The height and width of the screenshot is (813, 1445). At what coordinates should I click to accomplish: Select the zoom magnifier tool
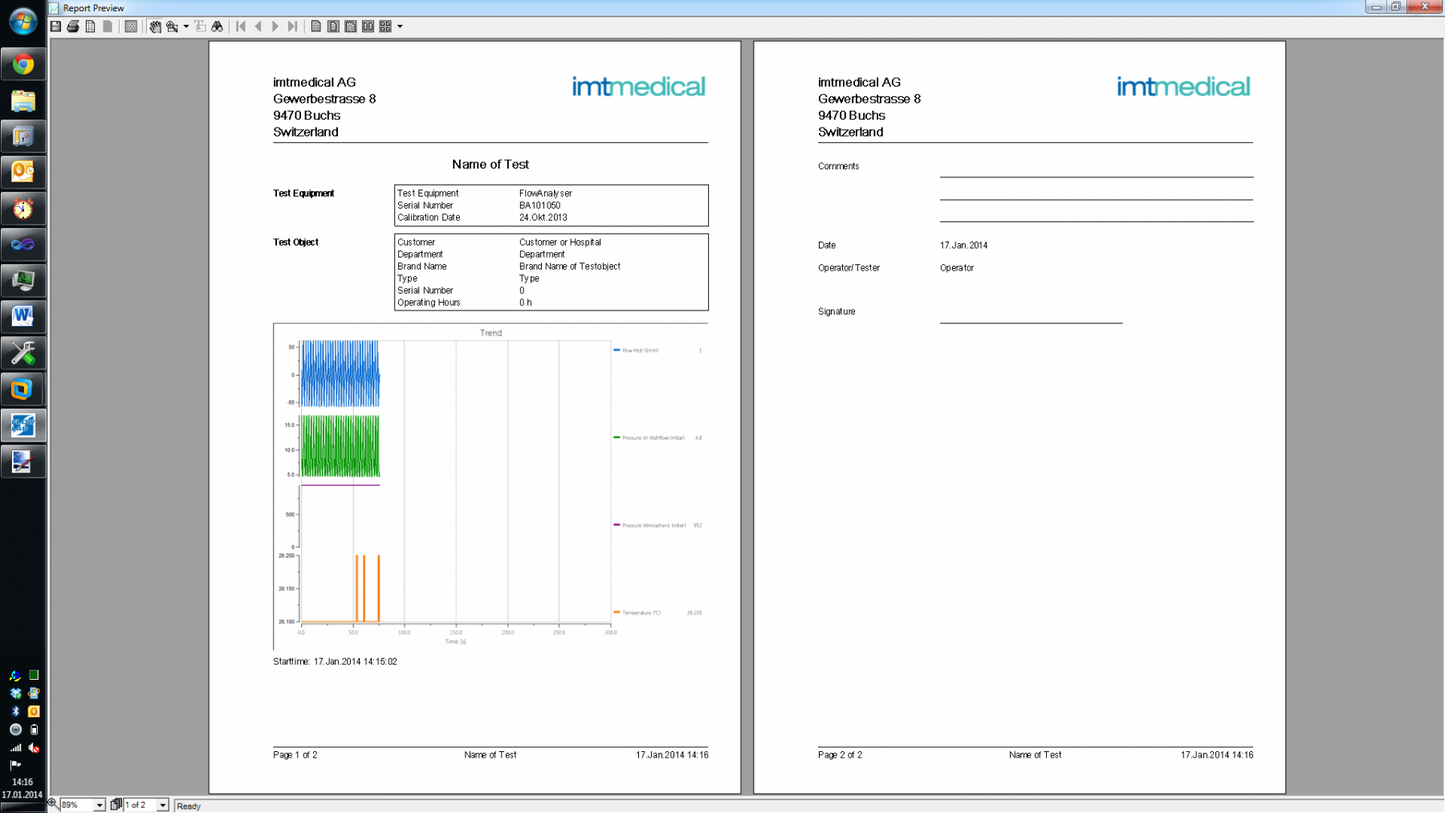point(172,25)
